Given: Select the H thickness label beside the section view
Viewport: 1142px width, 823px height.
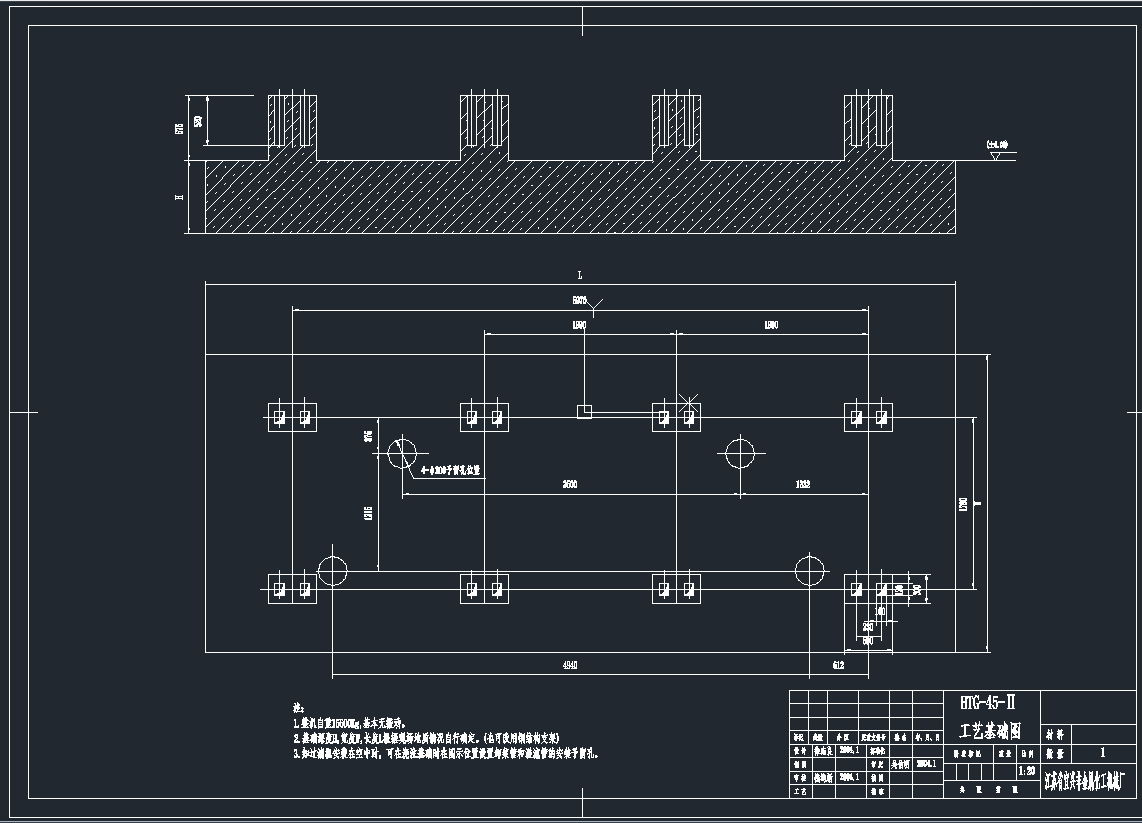Looking at the screenshot, I should pos(179,197).
